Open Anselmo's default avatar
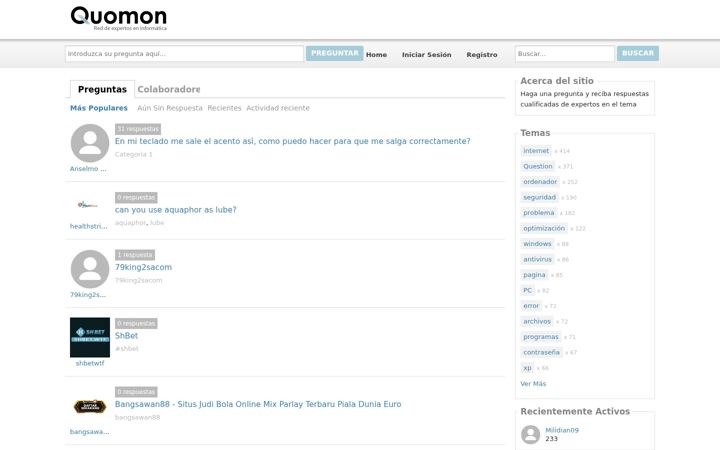The image size is (720, 450). tap(90, 143)
